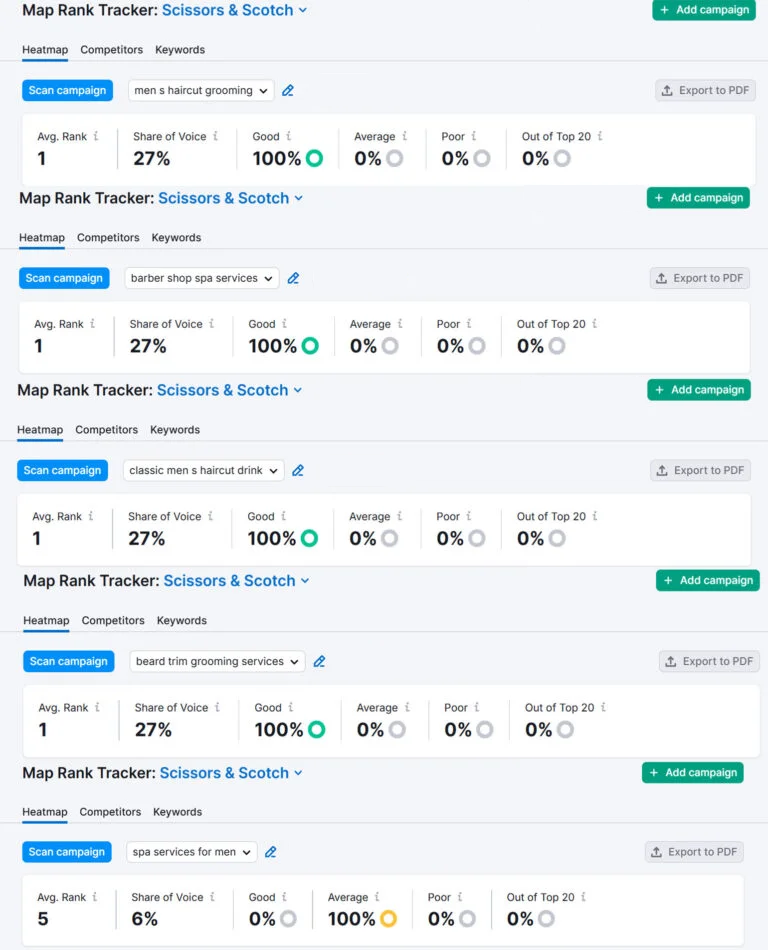The width and height of the screenshot is (768, 950).
Task: Click edit pencil beside 'beard trim grooming services'
Action: coord(320,662)
